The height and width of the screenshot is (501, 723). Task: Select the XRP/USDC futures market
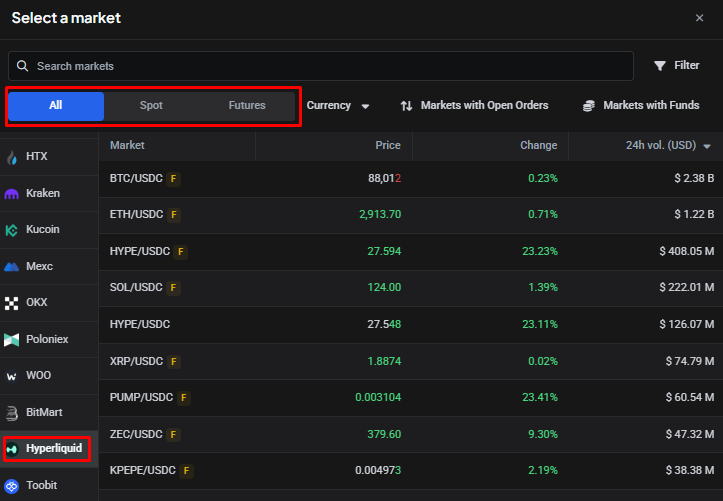coord(411,361)
